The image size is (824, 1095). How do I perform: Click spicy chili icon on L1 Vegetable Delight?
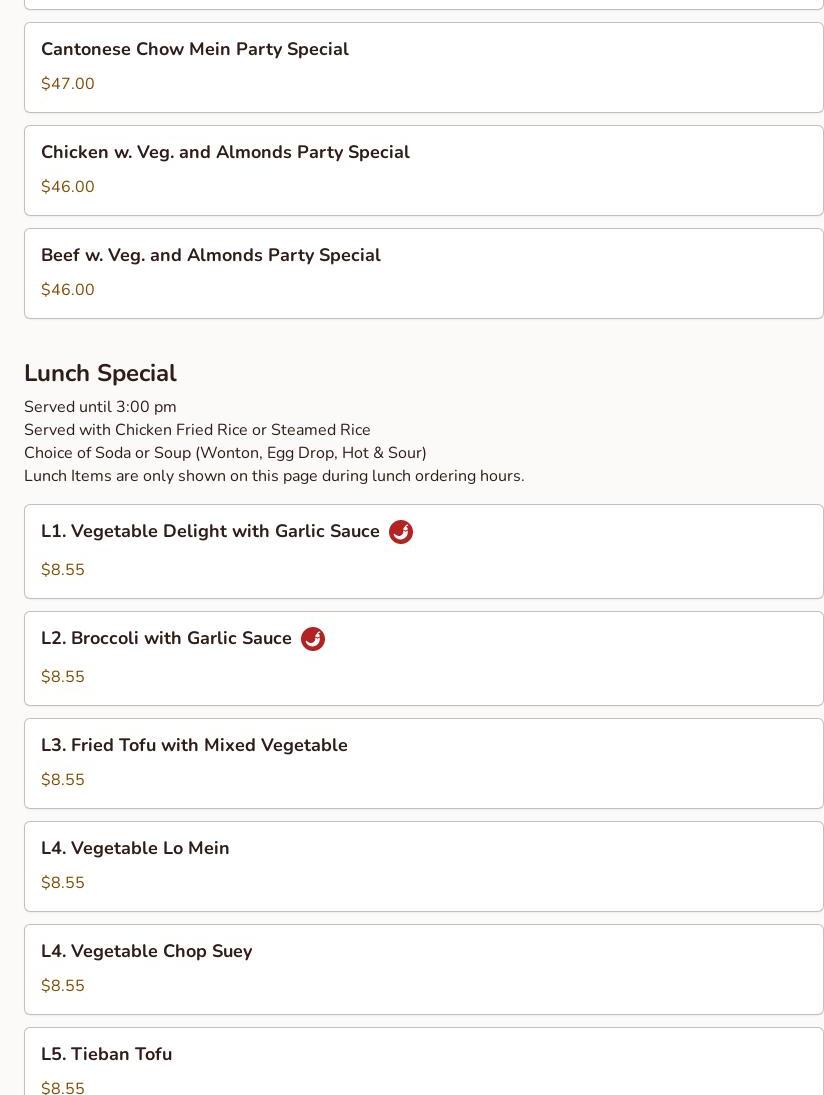401,532
